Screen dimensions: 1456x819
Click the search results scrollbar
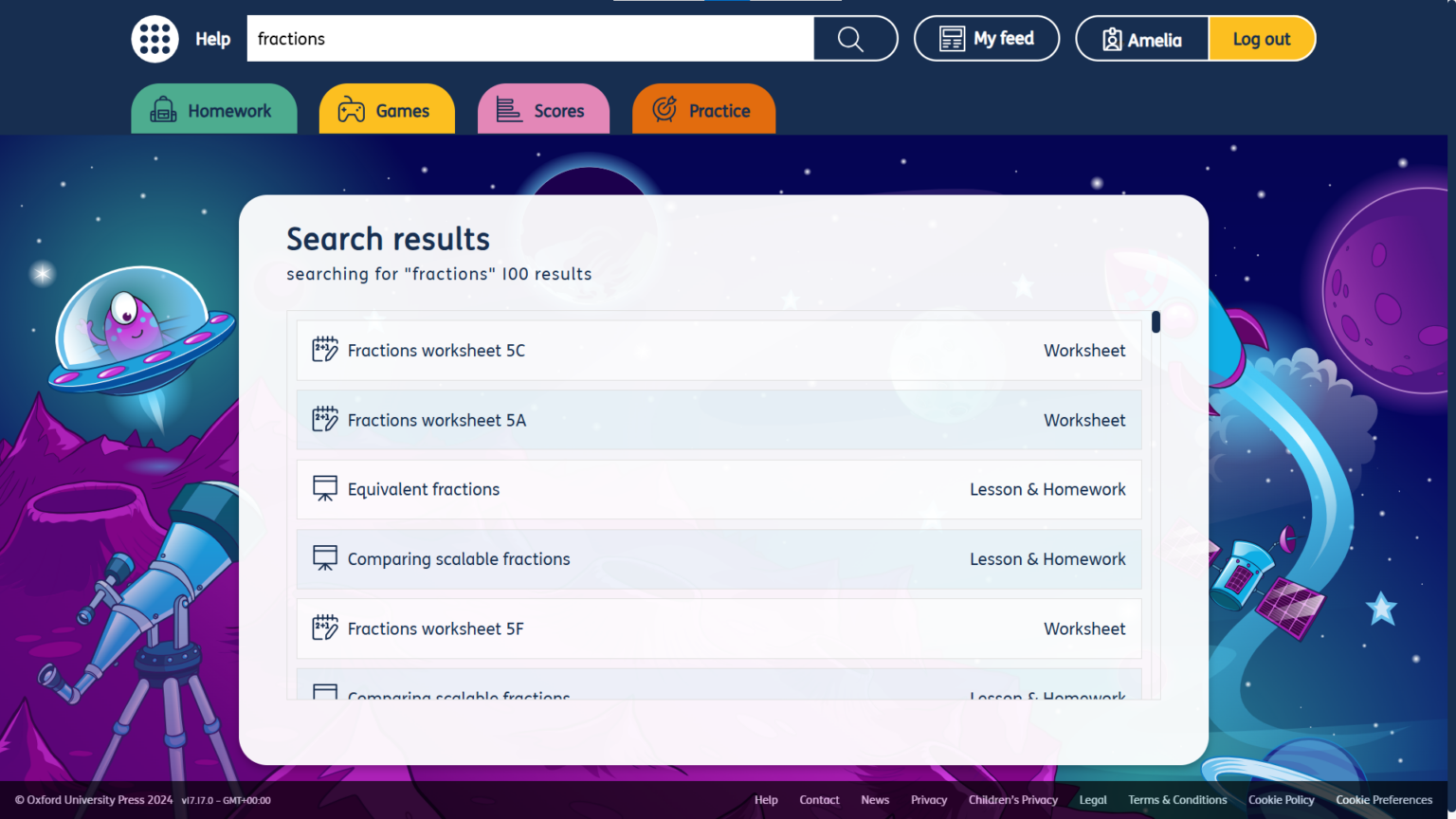pos(1156,322)
